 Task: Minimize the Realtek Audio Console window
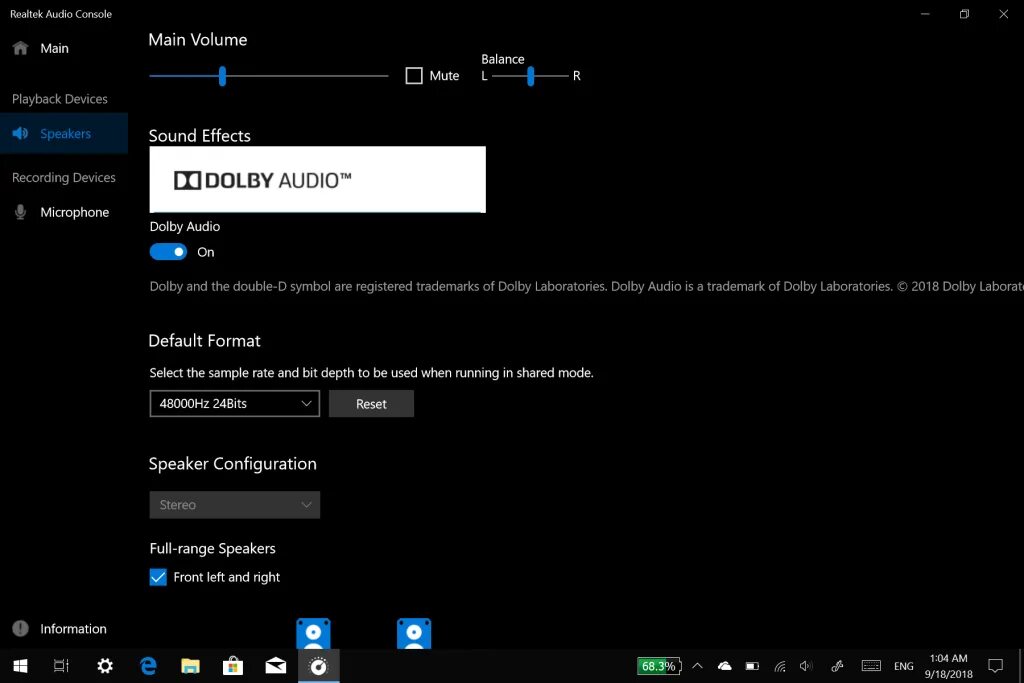click(925, 14)
